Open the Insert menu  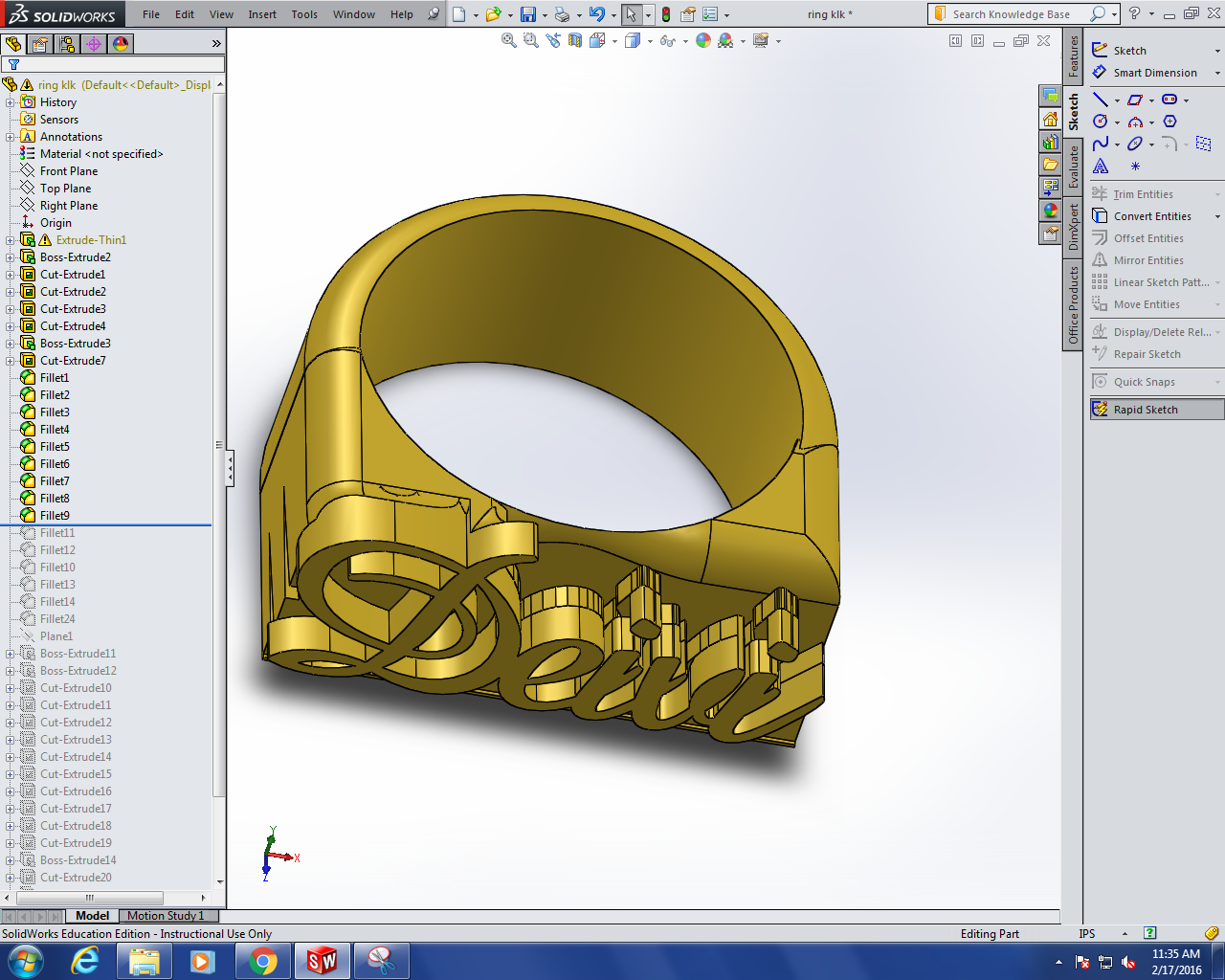(262, 14)
